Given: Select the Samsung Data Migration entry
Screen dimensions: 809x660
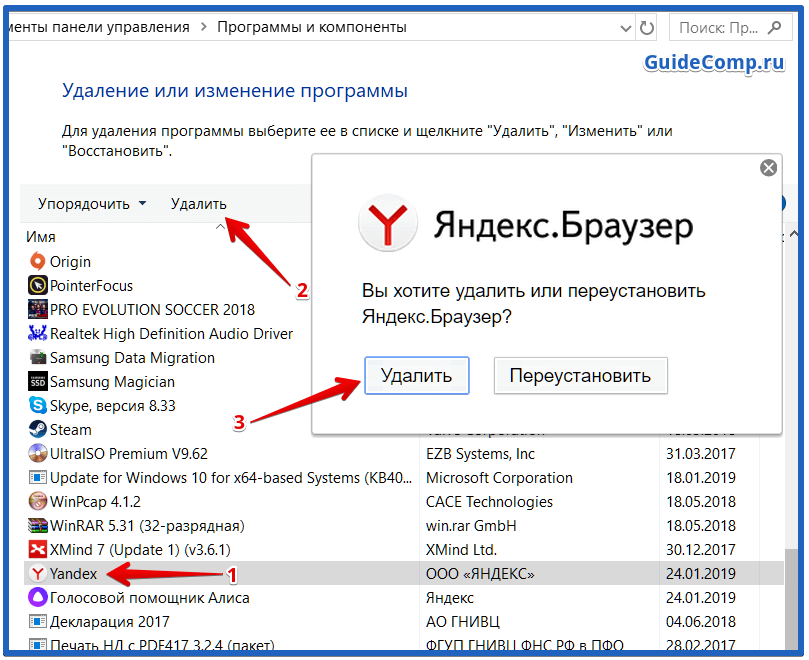Looking at the screenshot, I should (132, 358).
